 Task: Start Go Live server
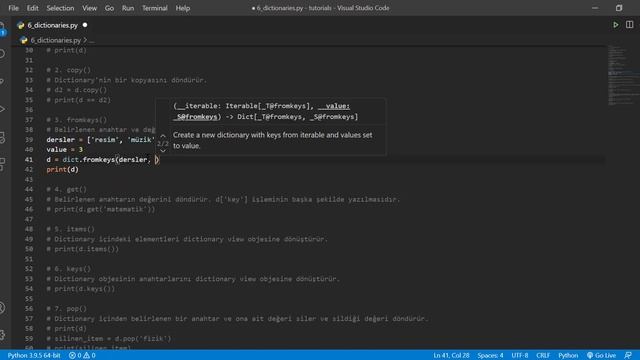pos(601,356)
